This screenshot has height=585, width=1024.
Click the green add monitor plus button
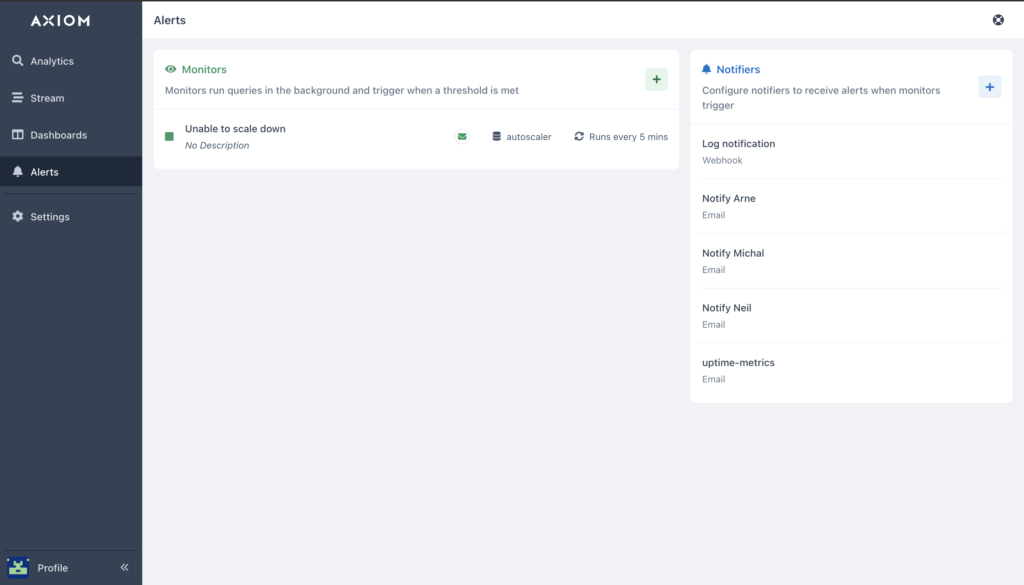(x=656, y=80)
